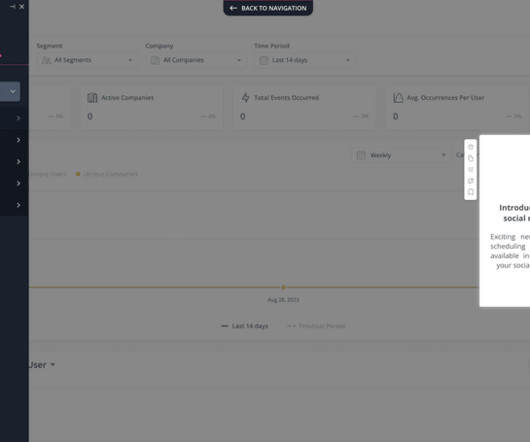This screenshot has width=530, height=442.
Task: Click the Avg. Occurrences Per User icon
Action: pyautogui.click(x=398, y=98)
